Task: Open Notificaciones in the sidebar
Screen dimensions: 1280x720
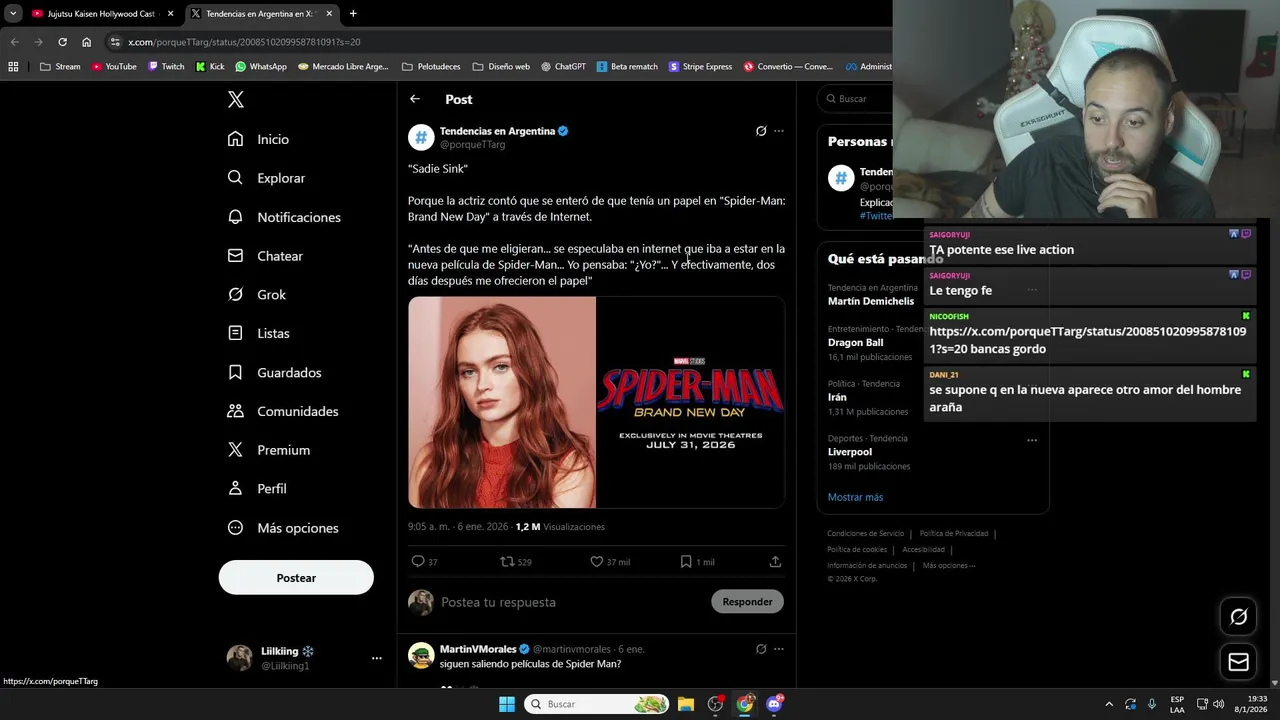Action: point(284,217)
